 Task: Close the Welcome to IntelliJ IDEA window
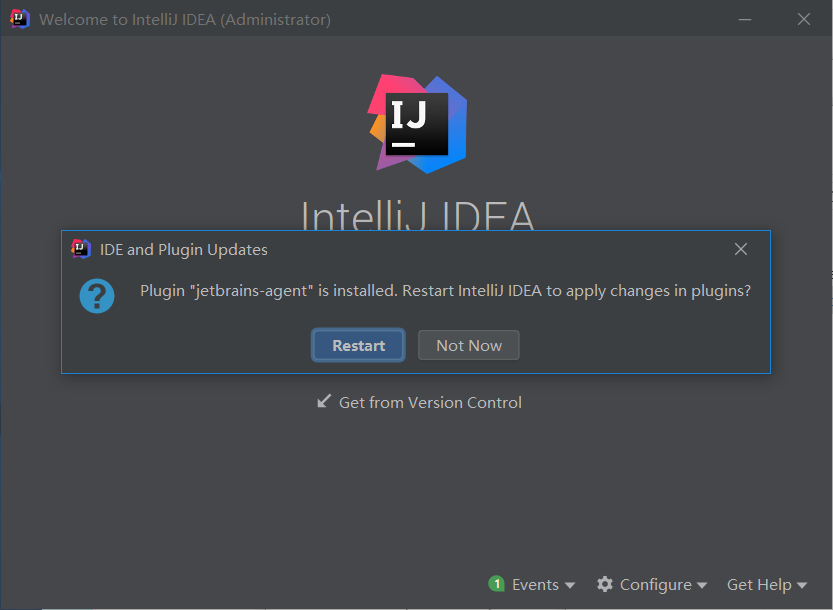pyautogui.click(x=804, y=19)
